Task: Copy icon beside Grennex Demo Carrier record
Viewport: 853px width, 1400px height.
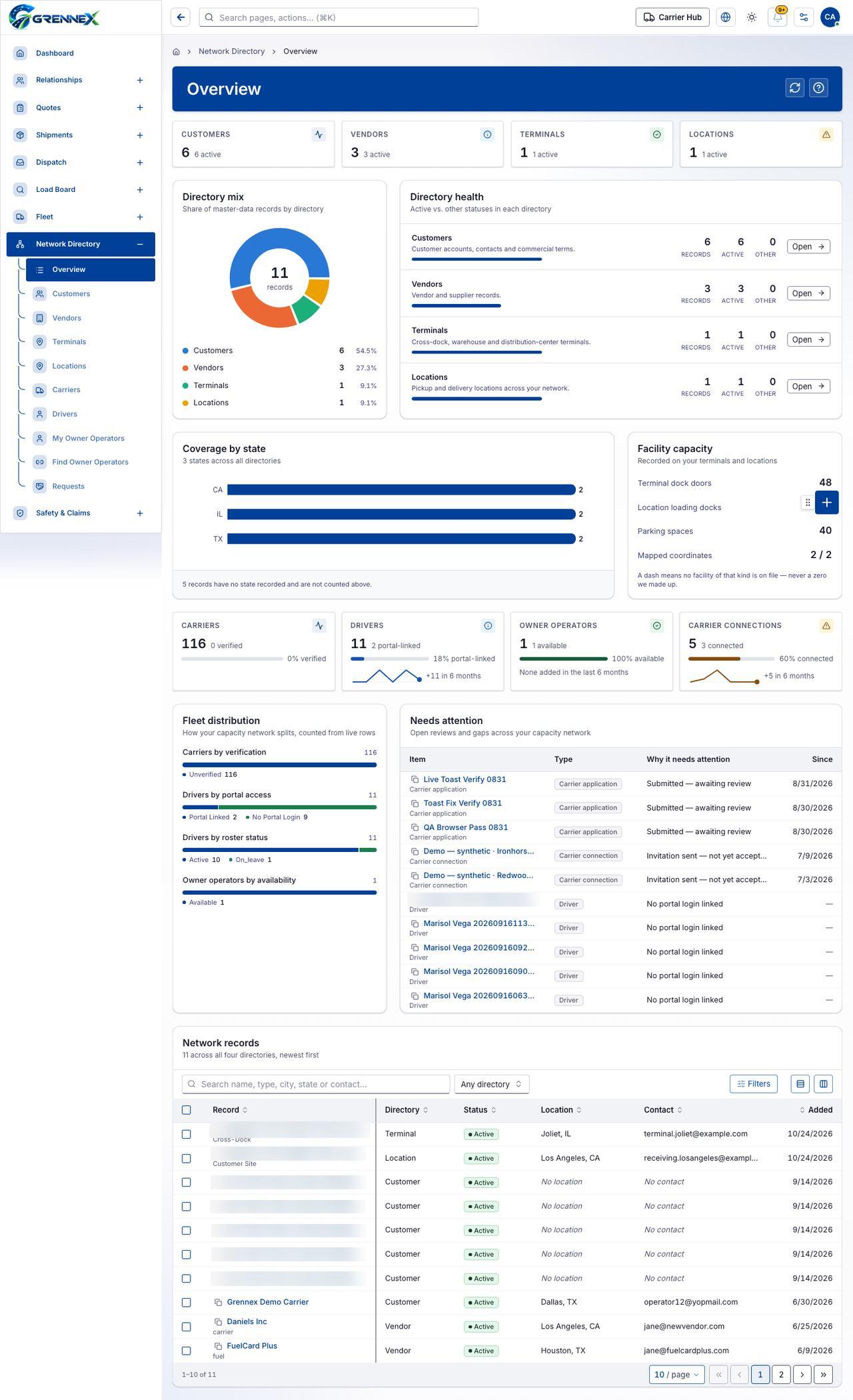Action: (218, 1302)
